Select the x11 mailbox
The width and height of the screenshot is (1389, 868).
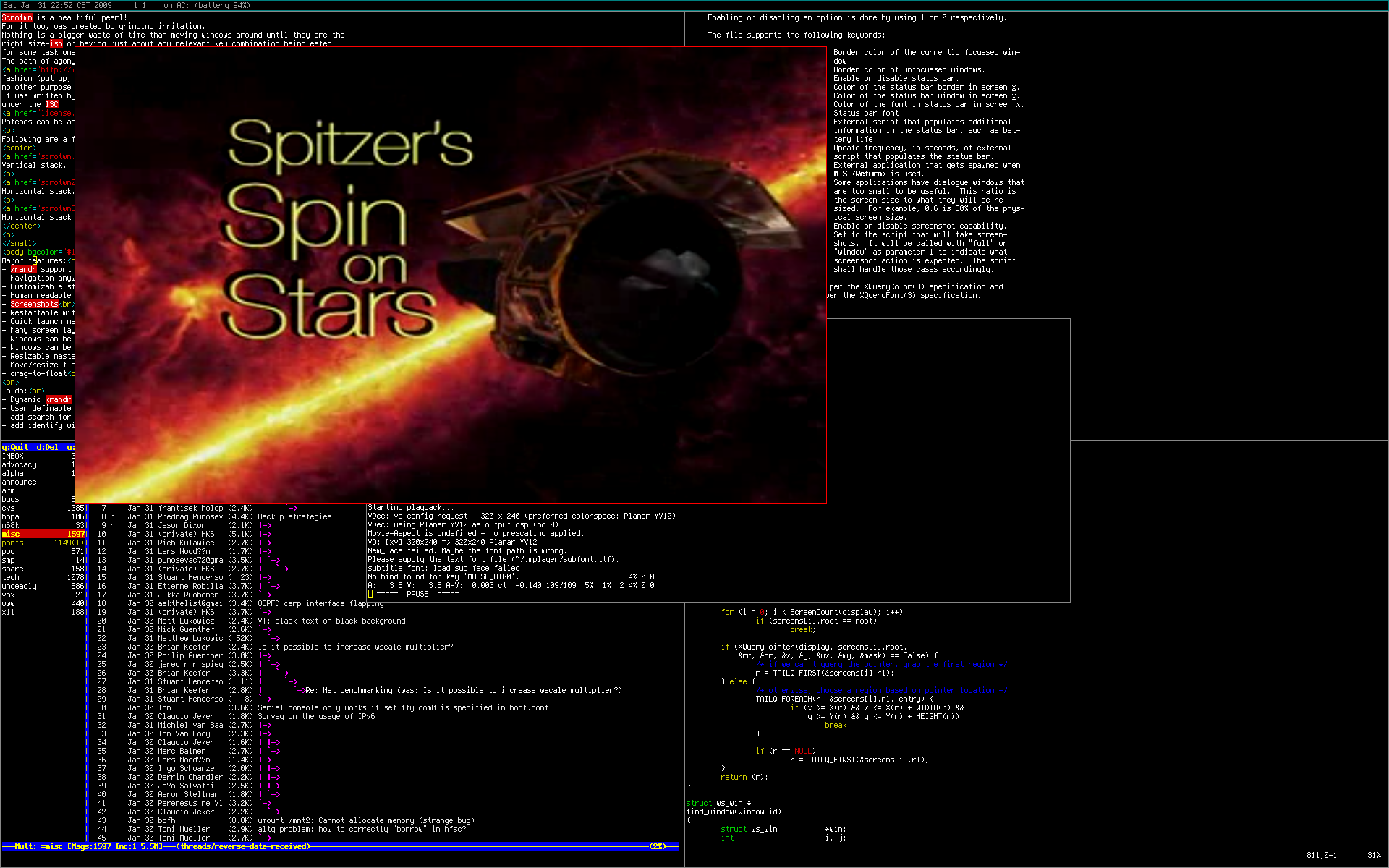[10, 611]
